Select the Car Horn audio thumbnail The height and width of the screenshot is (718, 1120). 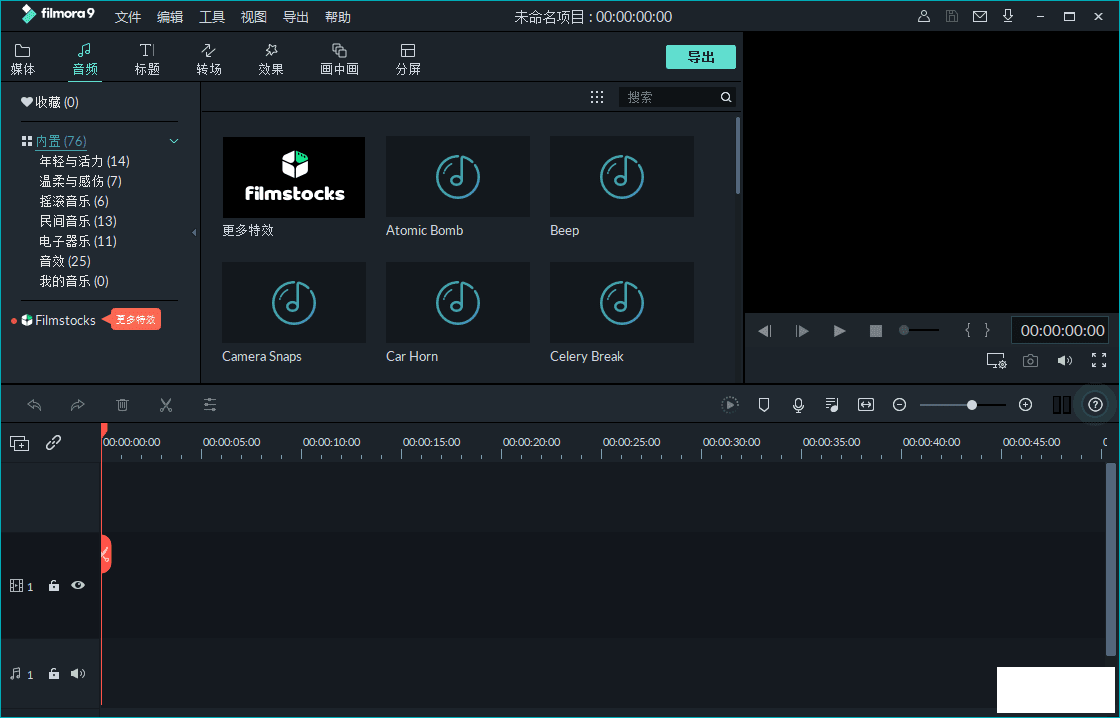(x=458, y=302)
